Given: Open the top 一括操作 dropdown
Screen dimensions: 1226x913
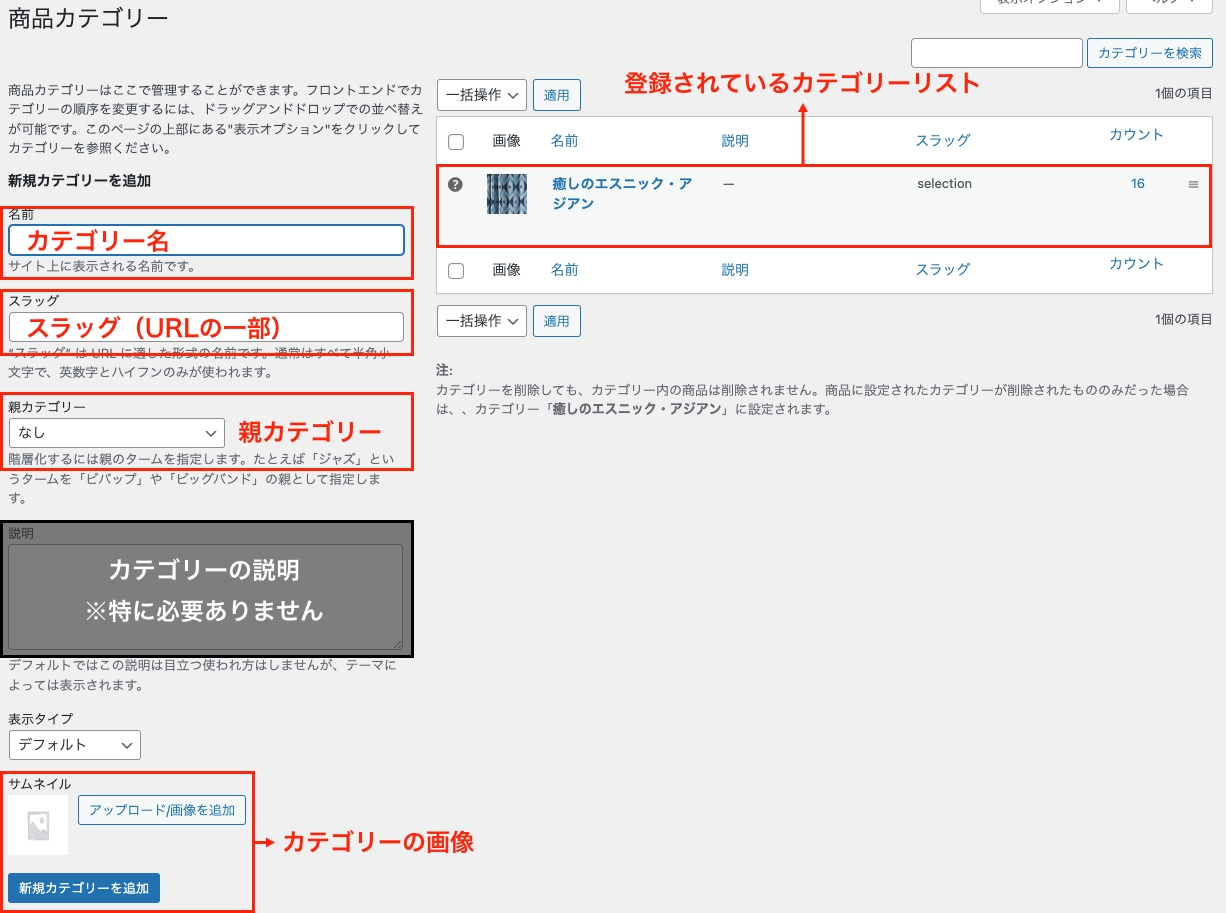Looking at the screenshot, I should click(x=482, y=95).
